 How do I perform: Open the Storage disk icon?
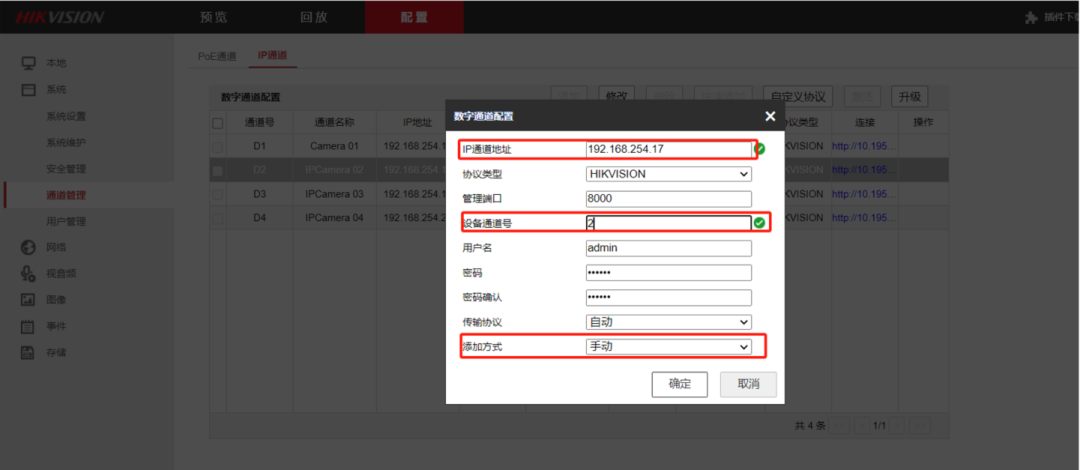29,352
